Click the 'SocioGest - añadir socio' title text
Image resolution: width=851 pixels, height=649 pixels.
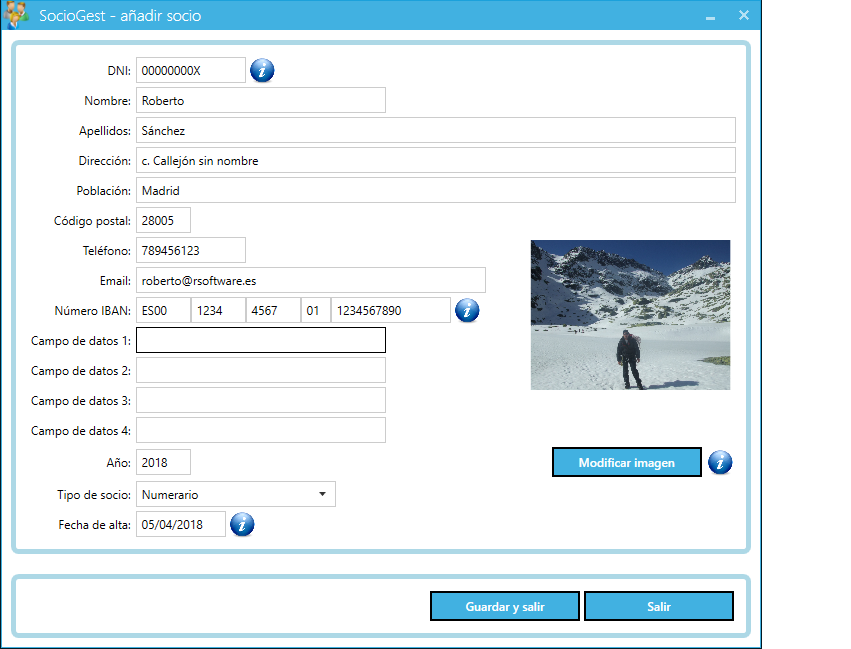pos(120,16)
